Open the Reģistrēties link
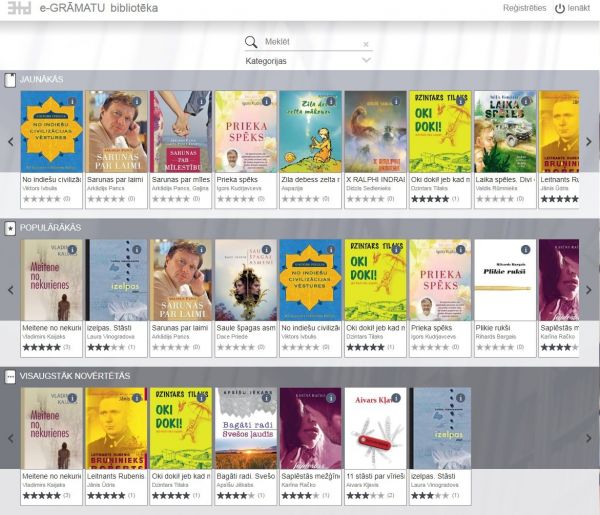 525,8
